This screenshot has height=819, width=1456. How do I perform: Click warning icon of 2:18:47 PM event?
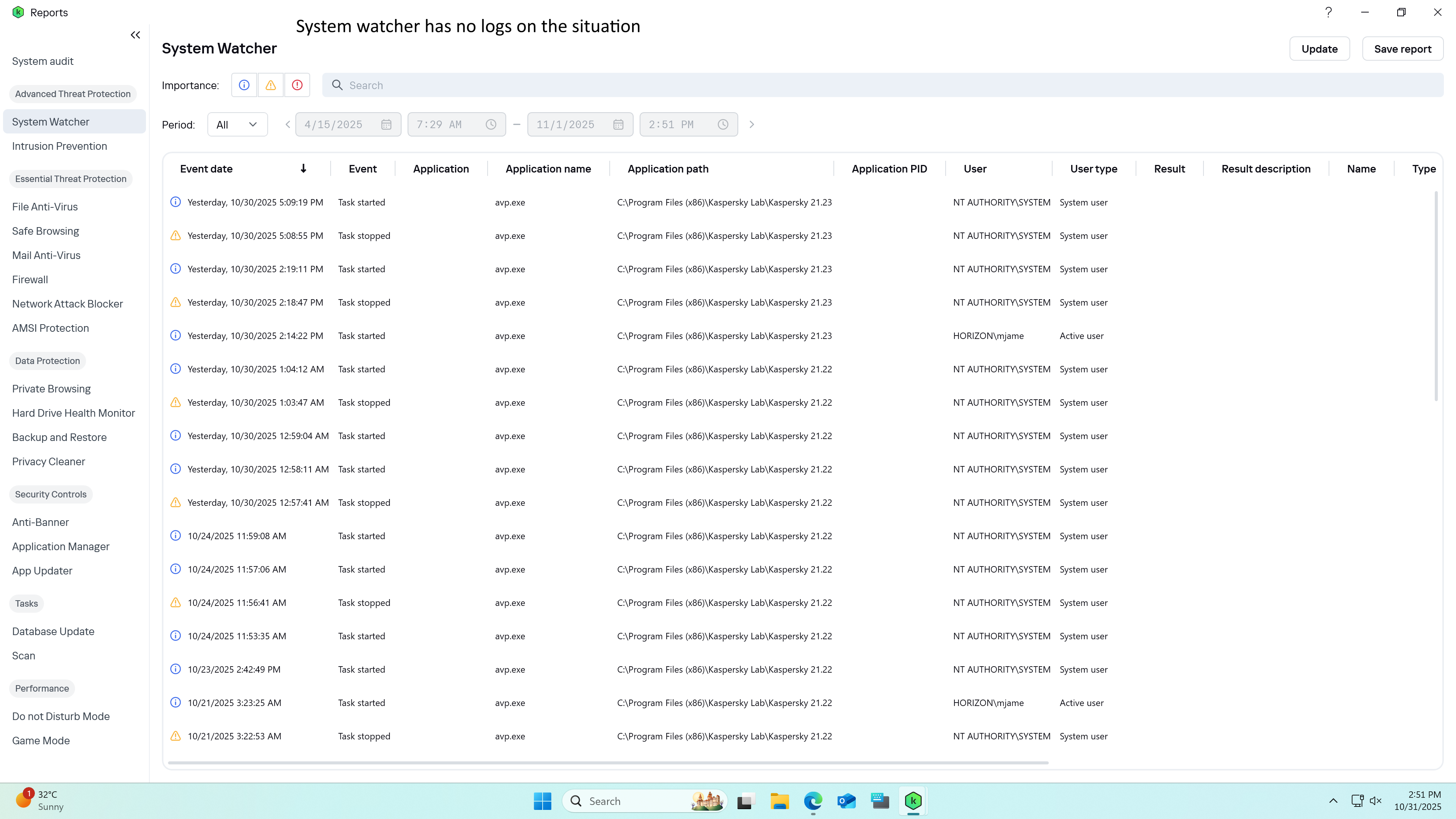coord(176,302)
